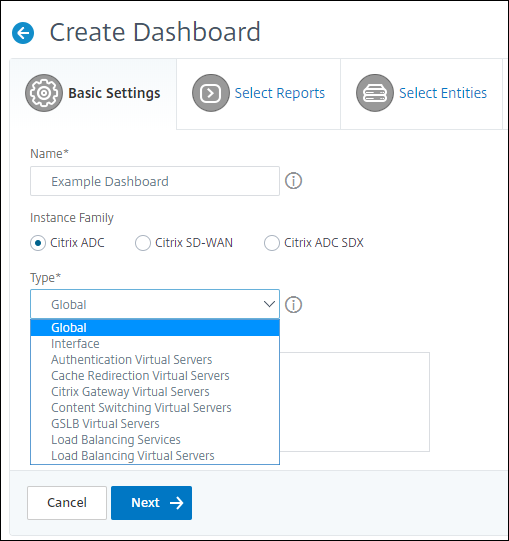
Task: Choose Load Balancing Virtual Servers option
Action: click(x=155, y=455)
